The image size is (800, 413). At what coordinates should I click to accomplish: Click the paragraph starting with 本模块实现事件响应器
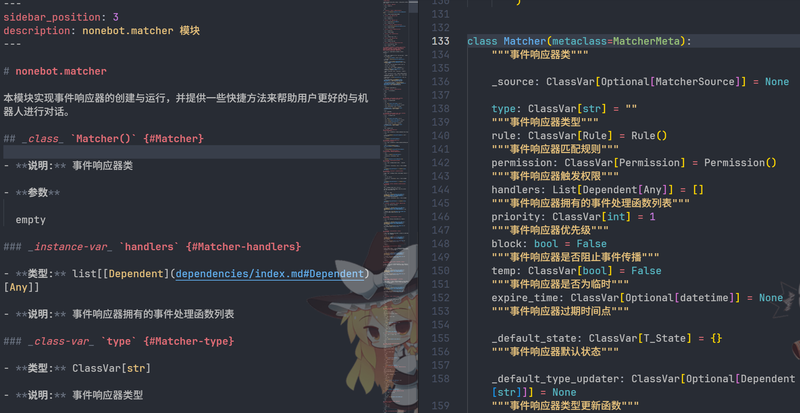coord(186,105)
